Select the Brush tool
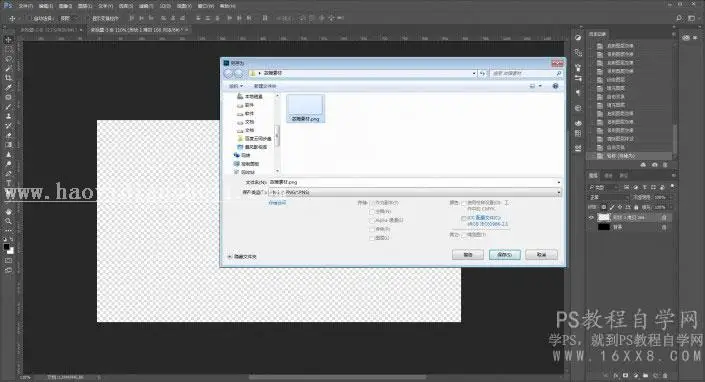This screenshot has width=705, height=382. point(9,107)
